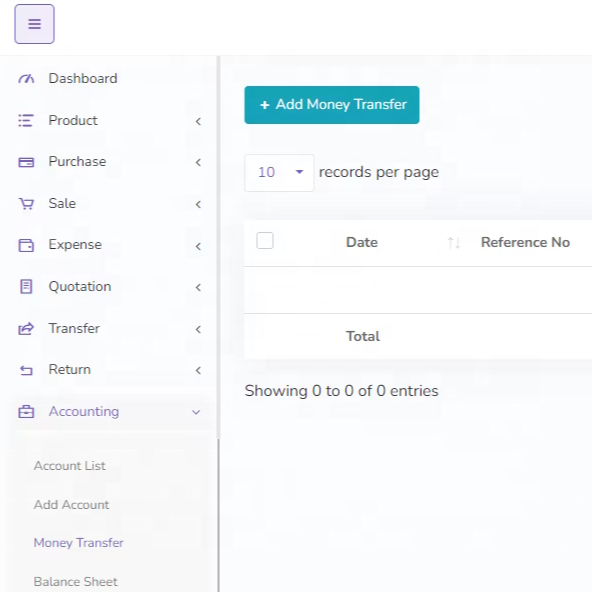Click the Expense wallet icon

click(x=26, y=245)
